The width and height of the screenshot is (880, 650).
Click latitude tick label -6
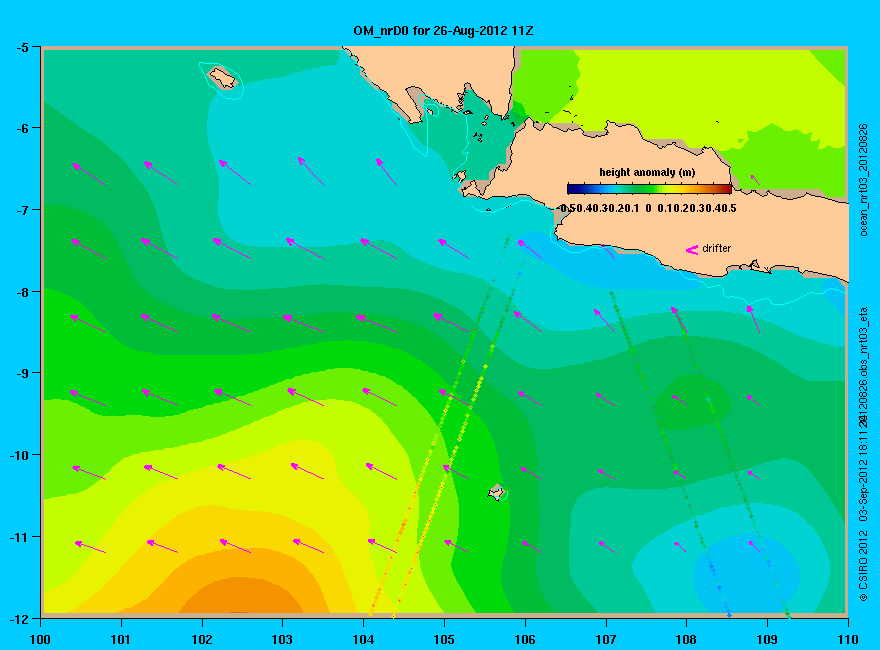tap(22, 129)
